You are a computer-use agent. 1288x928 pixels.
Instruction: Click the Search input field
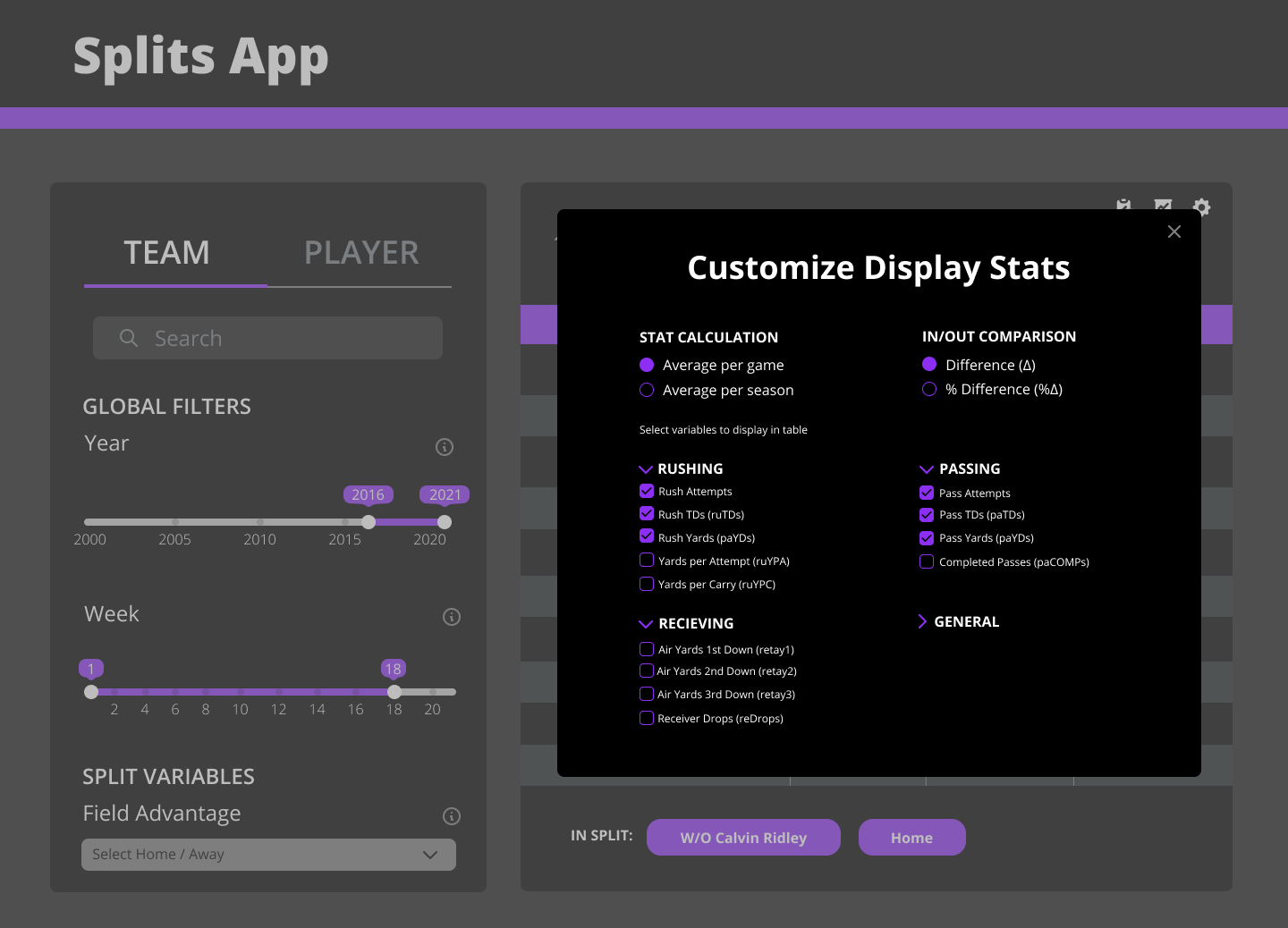[267, 338]
